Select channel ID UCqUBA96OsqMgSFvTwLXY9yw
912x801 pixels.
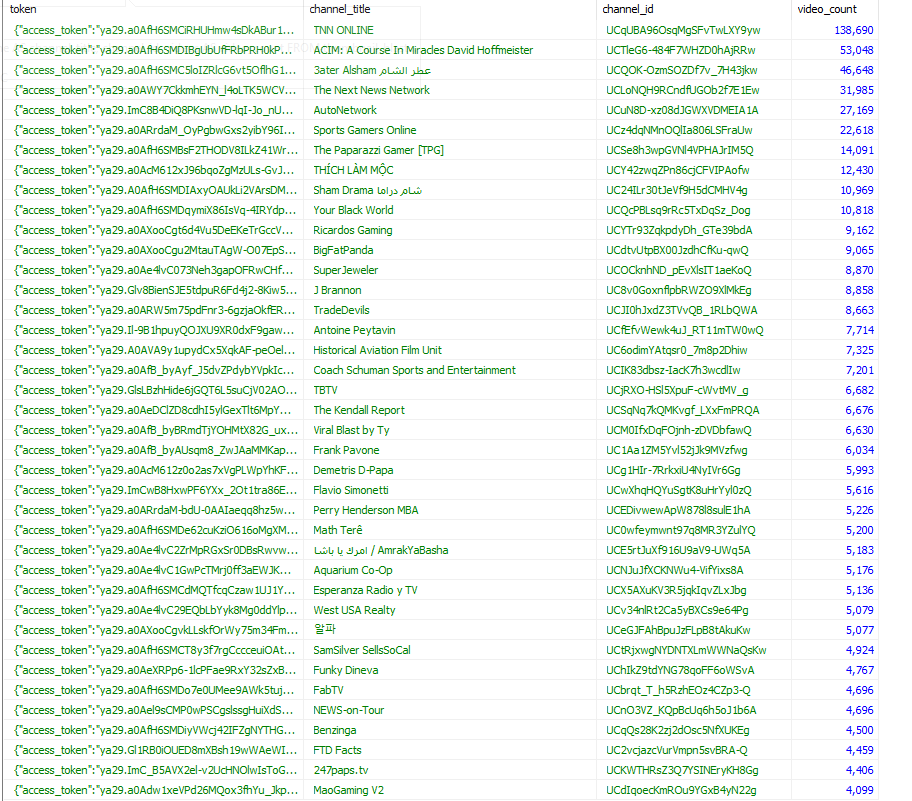tap(683, 30)
